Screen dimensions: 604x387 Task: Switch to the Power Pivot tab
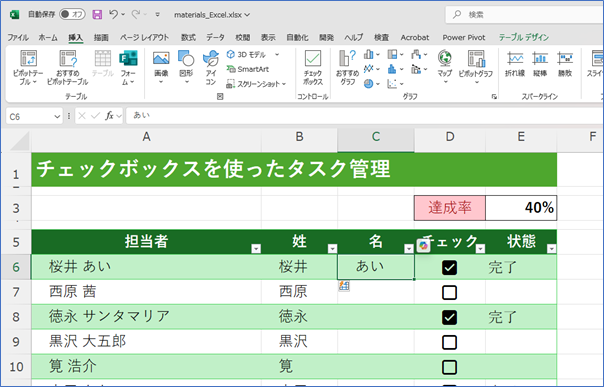tap(464, 37)
